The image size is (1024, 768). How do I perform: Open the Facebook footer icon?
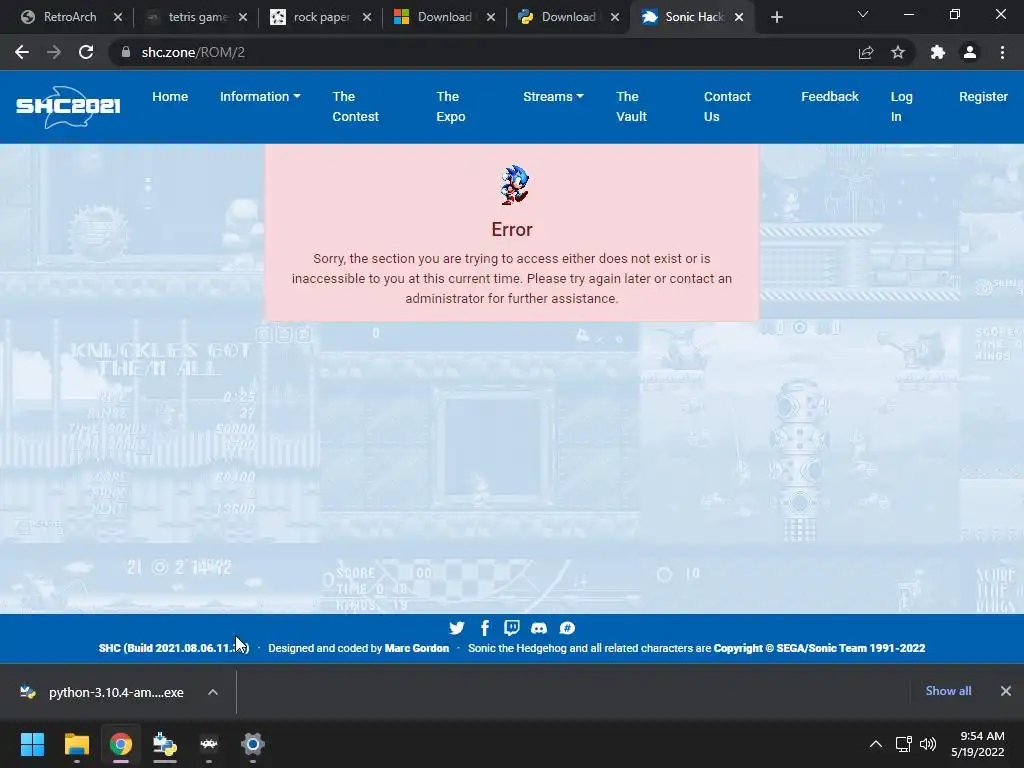click(485, 628)
